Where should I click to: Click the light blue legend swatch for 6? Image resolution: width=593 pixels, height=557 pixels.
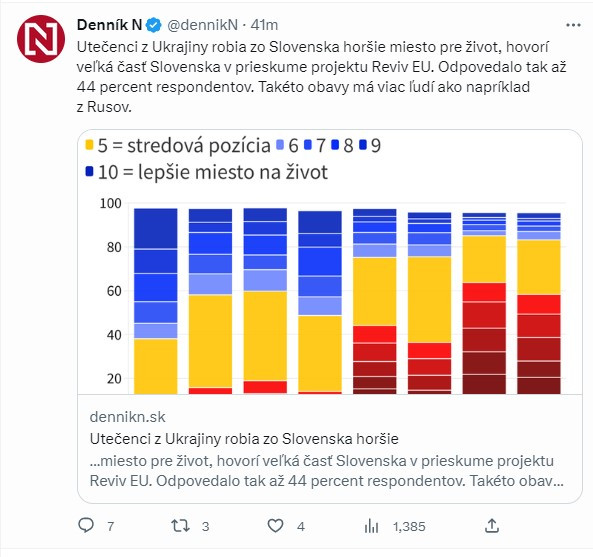[280, 145]
